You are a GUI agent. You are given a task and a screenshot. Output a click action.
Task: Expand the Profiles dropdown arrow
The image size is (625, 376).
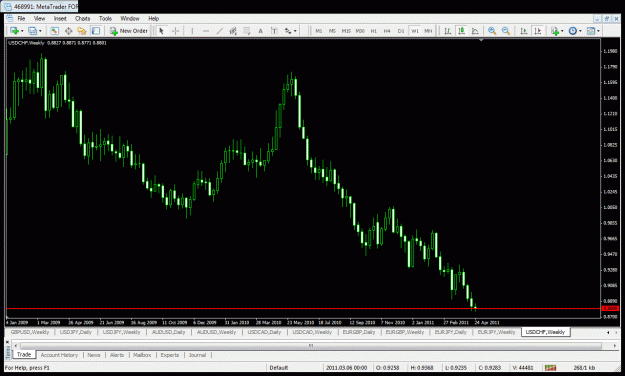click(x=40, y=31)
